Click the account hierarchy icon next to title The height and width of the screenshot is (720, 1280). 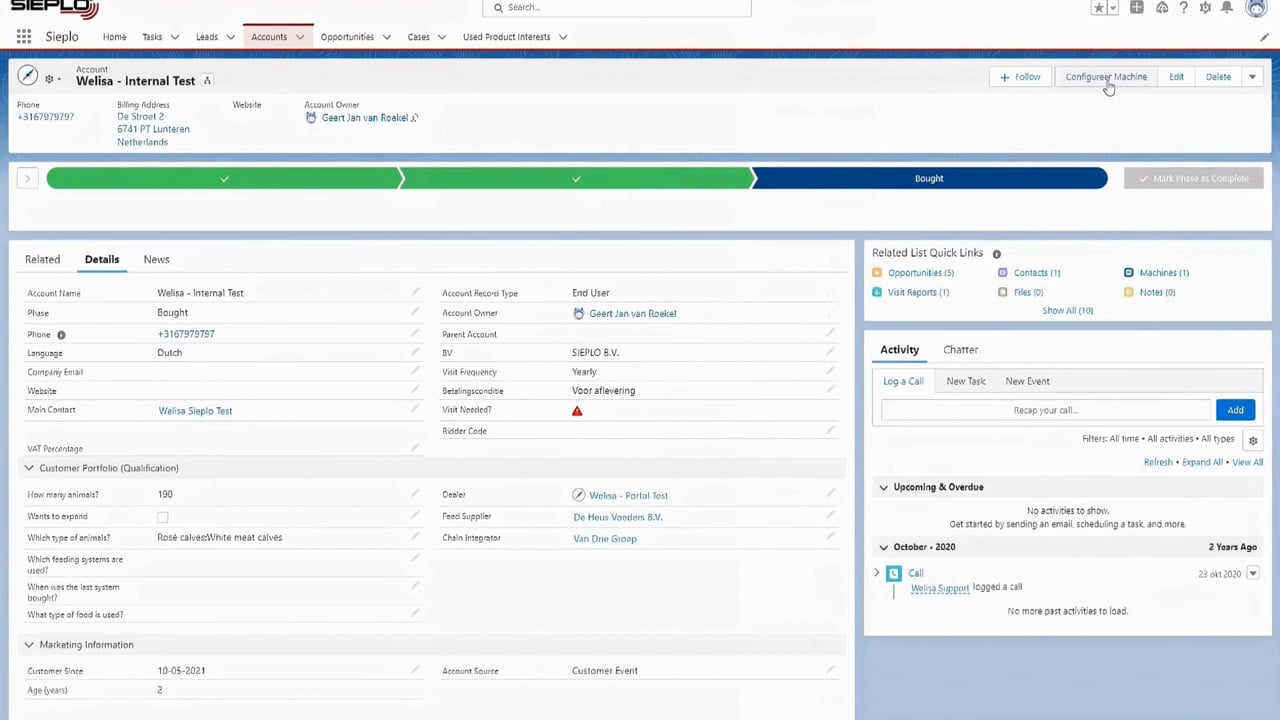[x=207, y=80]
